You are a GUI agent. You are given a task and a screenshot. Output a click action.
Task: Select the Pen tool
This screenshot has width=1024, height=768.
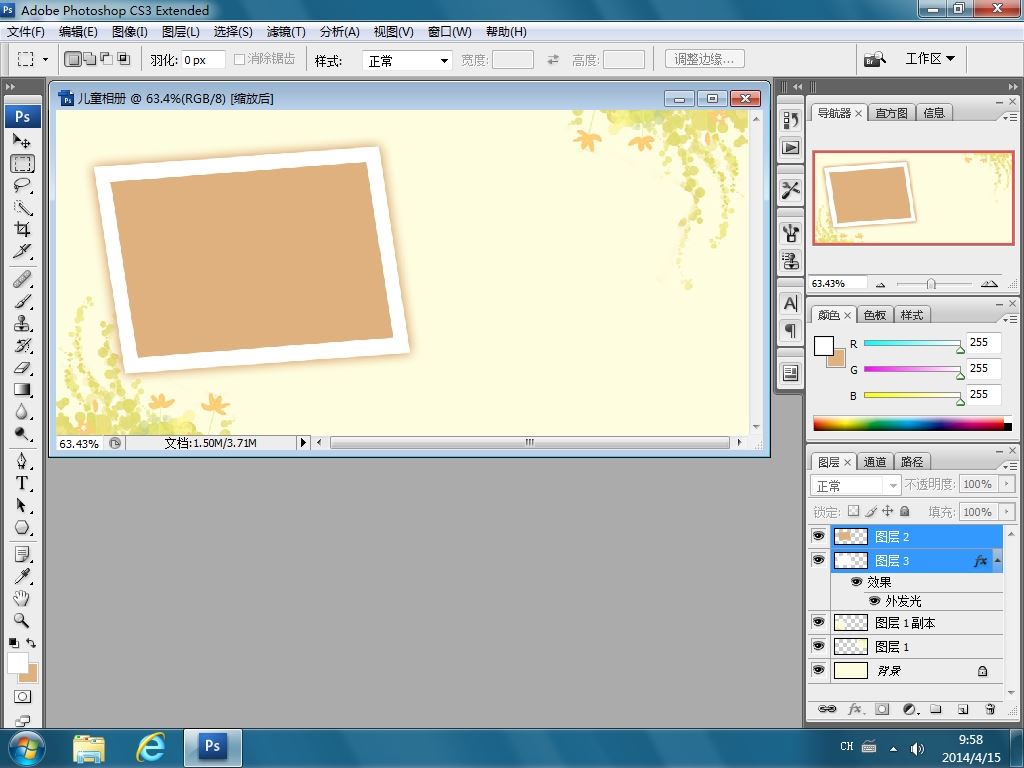[22, 461]
